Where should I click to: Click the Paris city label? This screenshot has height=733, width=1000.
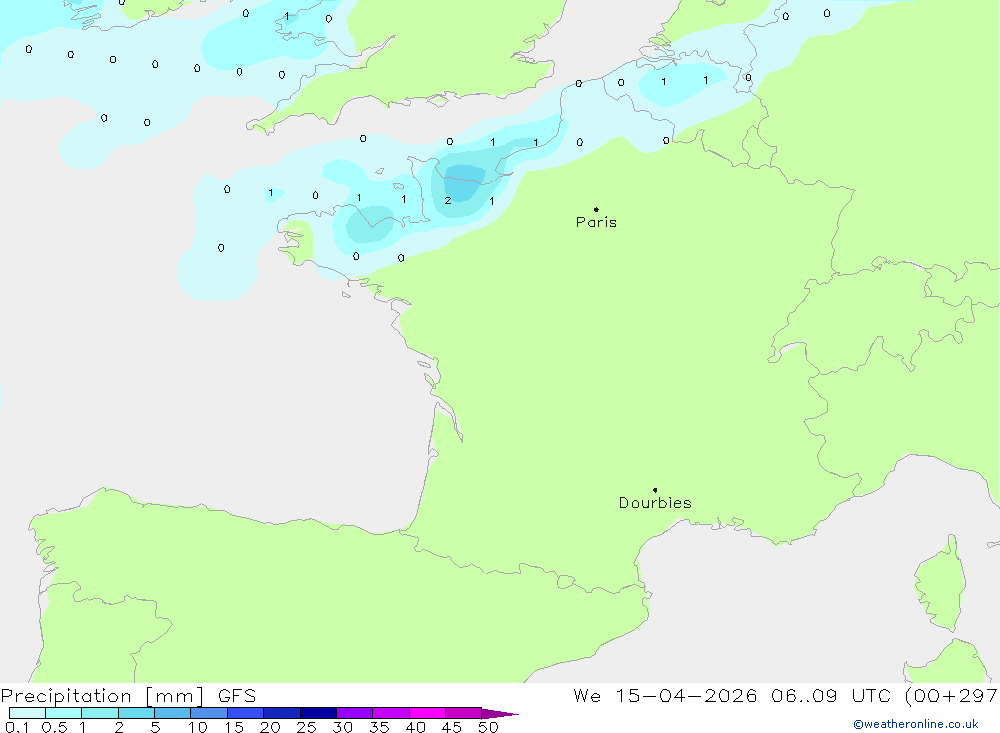(596, 222)
